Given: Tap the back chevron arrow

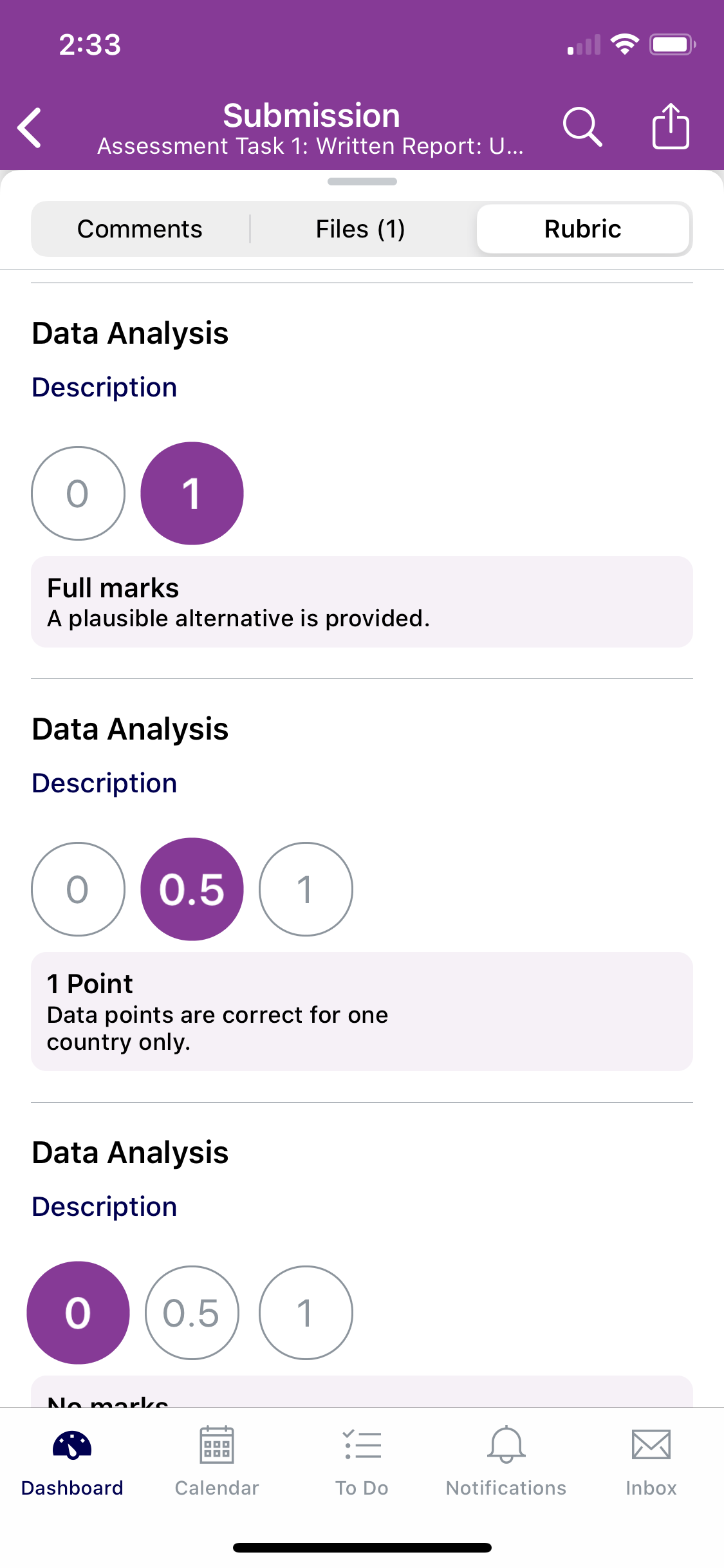Looking at the screenshot, I should click(x=30, y=127).
